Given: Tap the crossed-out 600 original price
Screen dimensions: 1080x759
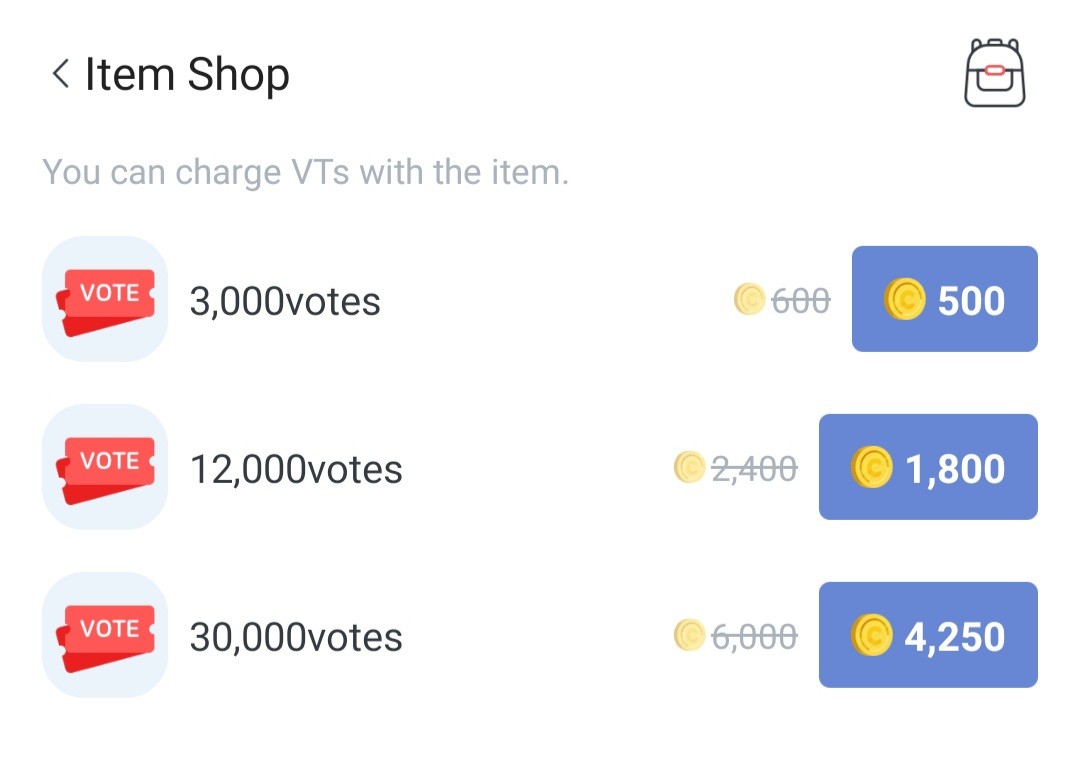Looking at the screenshot, I should click(801, 300).
